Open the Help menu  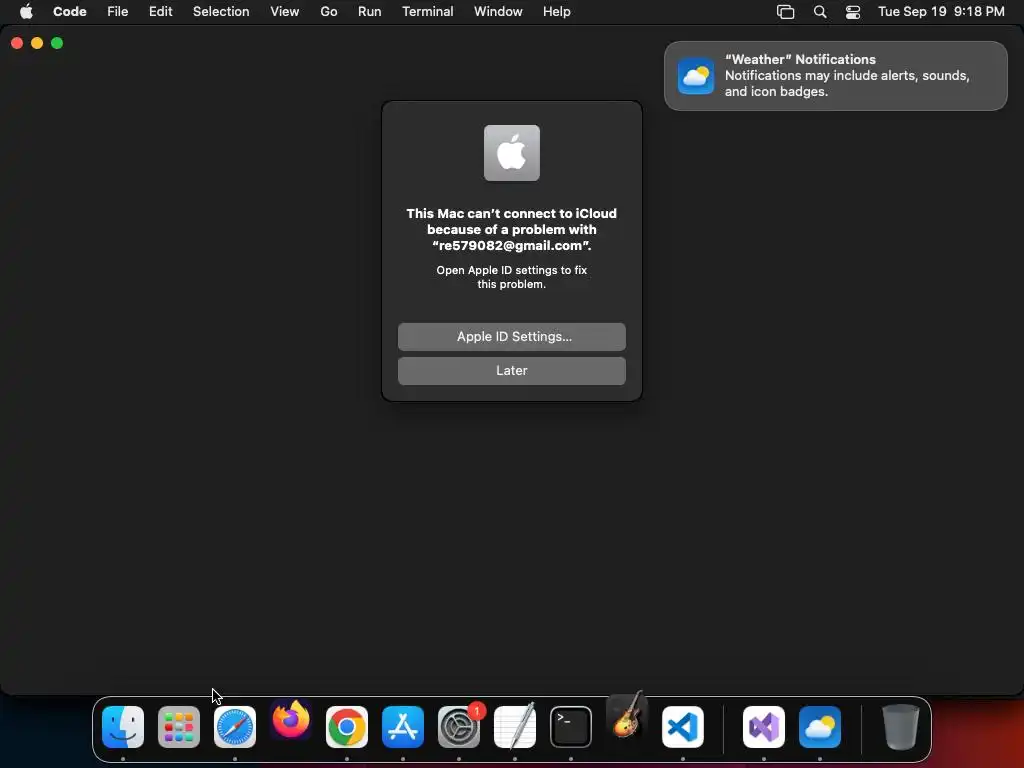557,11
